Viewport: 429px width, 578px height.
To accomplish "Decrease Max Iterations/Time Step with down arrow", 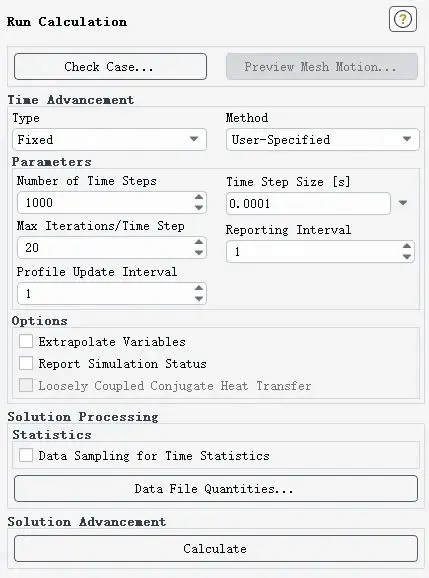I will pyautogui.click(x=199, y=253).
